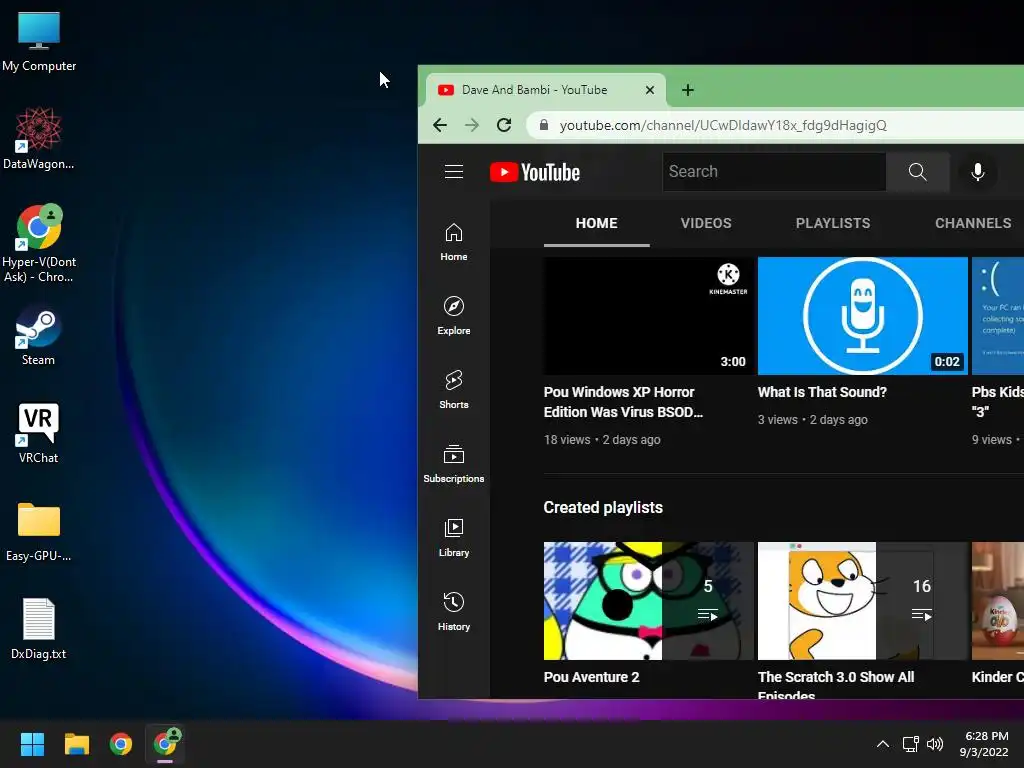
Task: Open the Kinder playlist thumbnail
Action: 998,601
